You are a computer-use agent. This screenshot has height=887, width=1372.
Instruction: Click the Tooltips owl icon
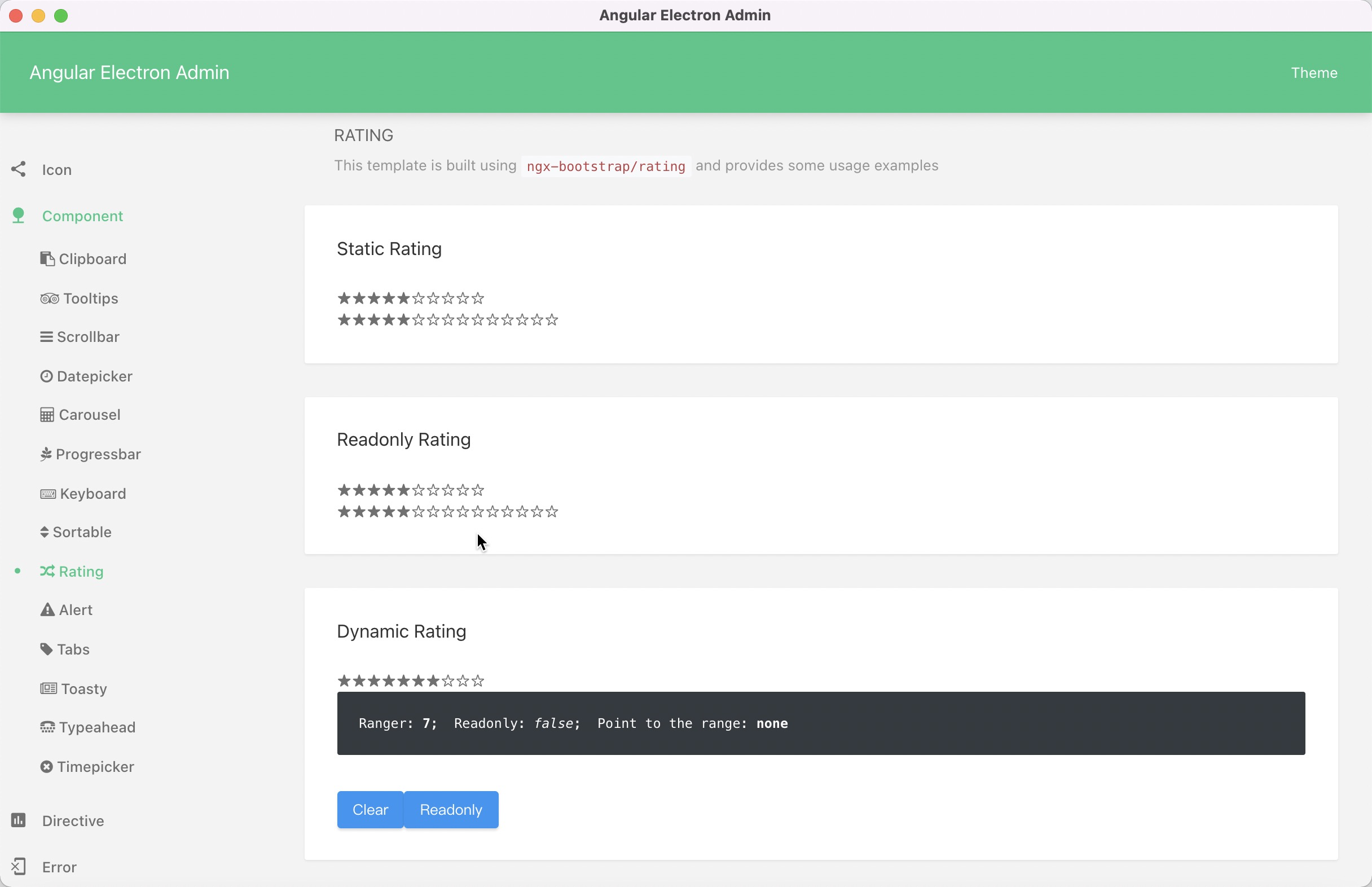[50, 298]
